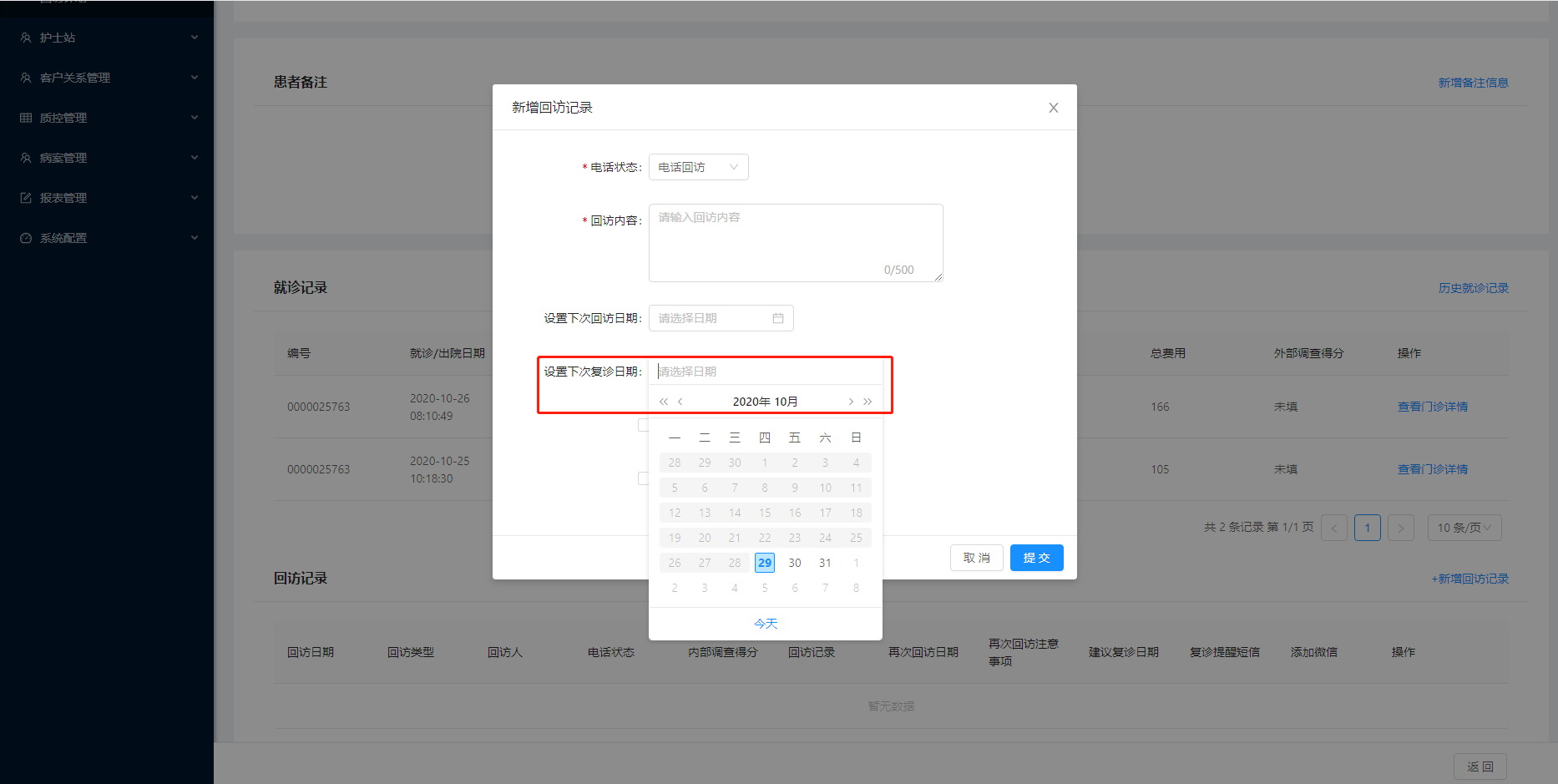Click the 客户关系管理 person icon

(x=26, y=78)
